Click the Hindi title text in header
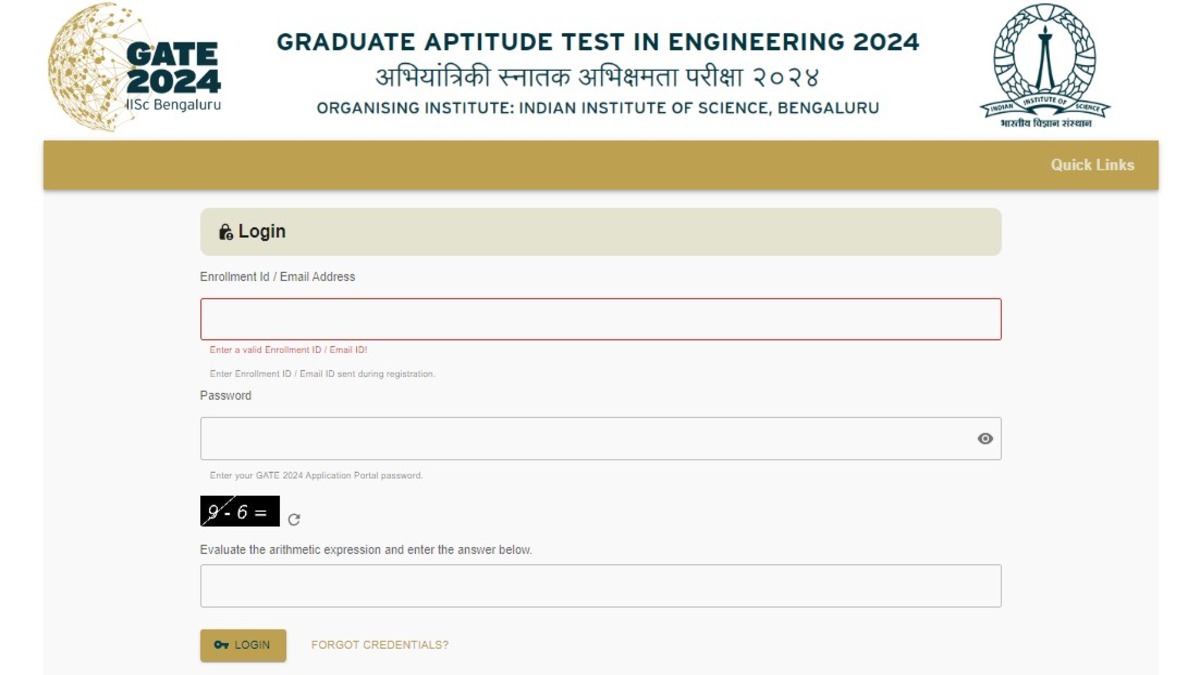This screenshot has width=1200, height=675. pyautogui.click(x=598, y=77)
